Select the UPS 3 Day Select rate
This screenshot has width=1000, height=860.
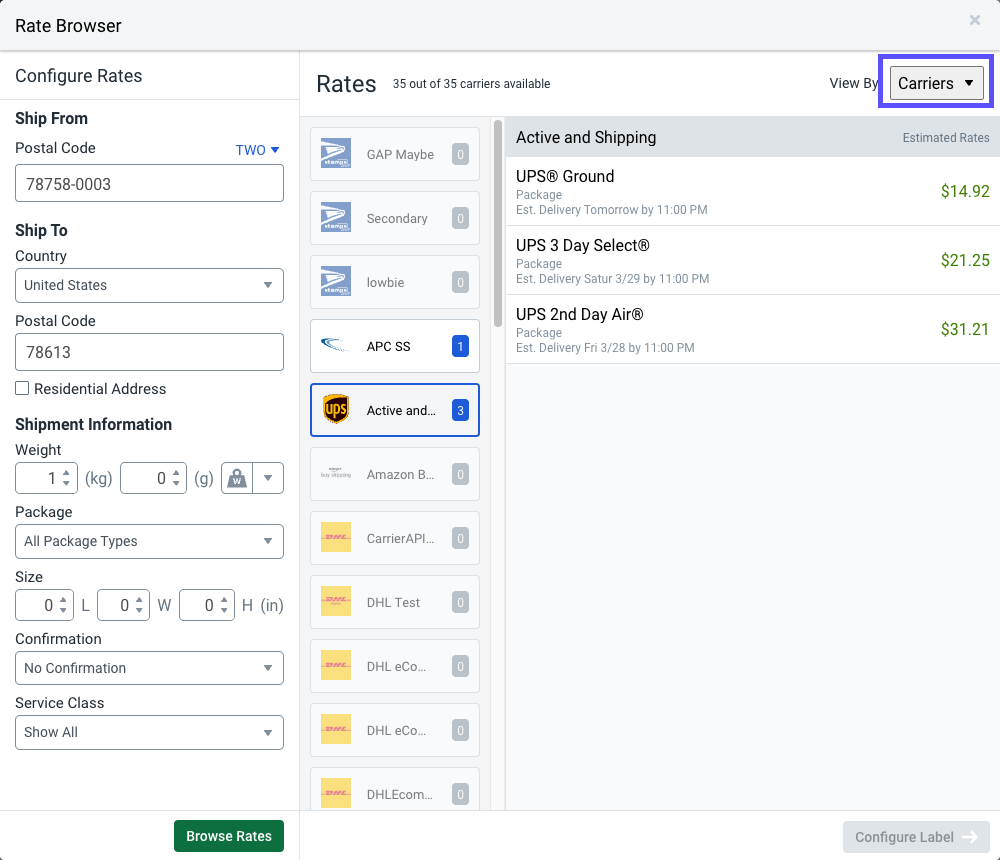tap(753, 260)
